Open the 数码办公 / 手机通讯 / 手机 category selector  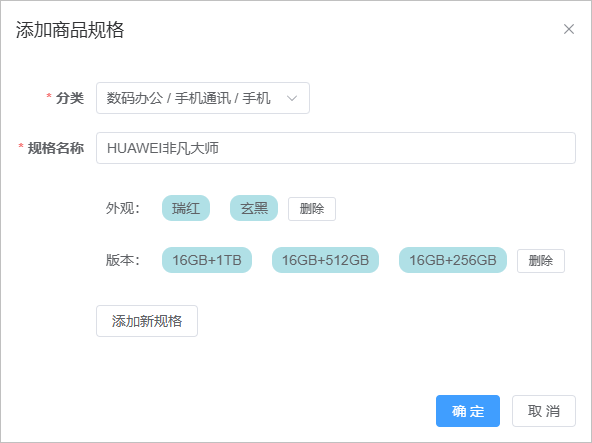click(x=203, y=98)
